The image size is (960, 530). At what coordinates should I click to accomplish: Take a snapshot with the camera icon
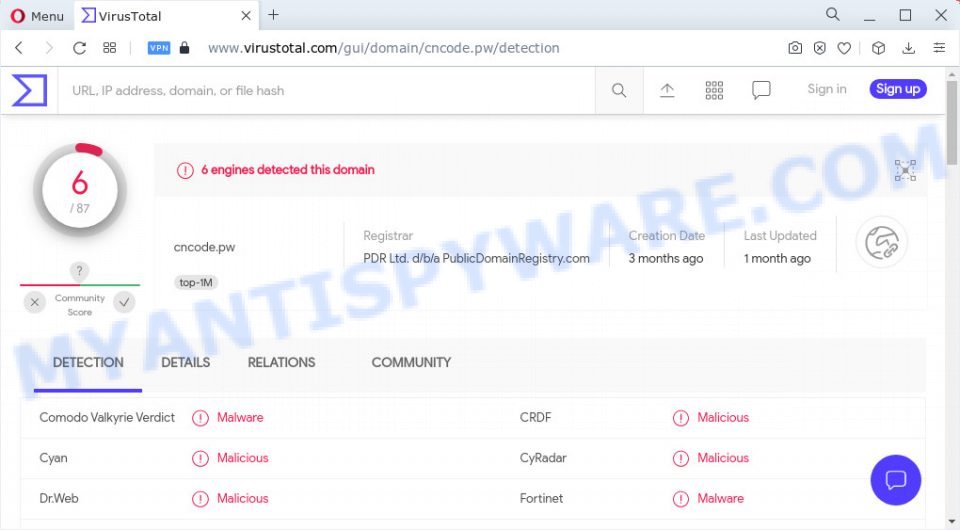click(x=795, y=48)
